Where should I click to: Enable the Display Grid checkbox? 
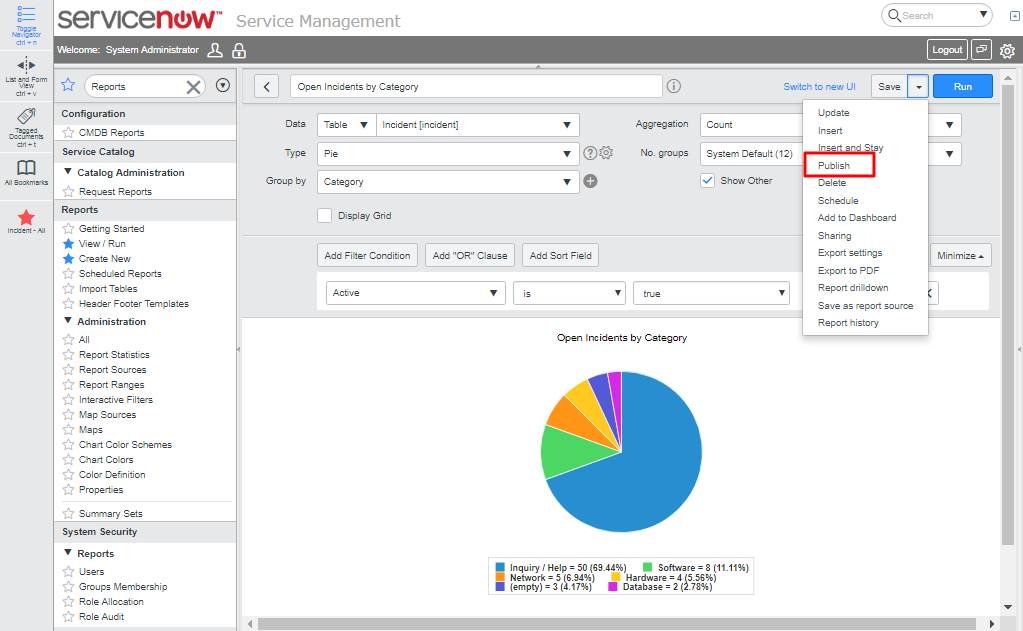tap(324, 215)
